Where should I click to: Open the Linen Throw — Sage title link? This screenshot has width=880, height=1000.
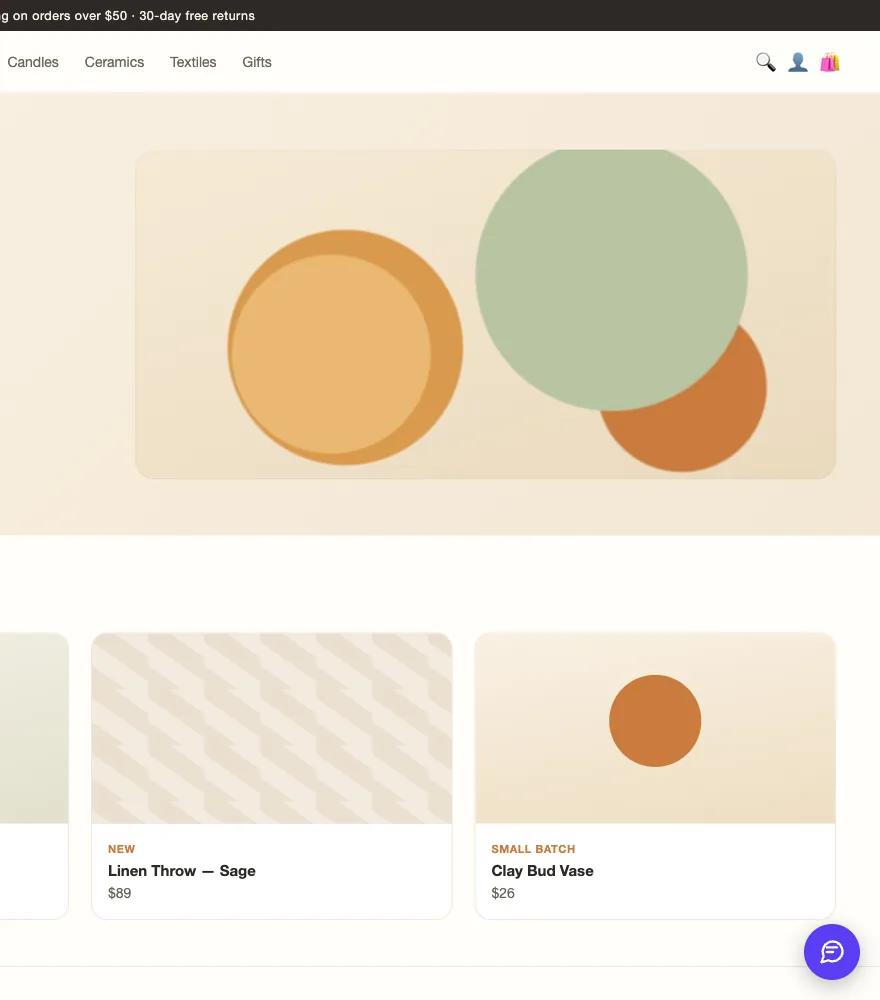click(x=182, y=871)
